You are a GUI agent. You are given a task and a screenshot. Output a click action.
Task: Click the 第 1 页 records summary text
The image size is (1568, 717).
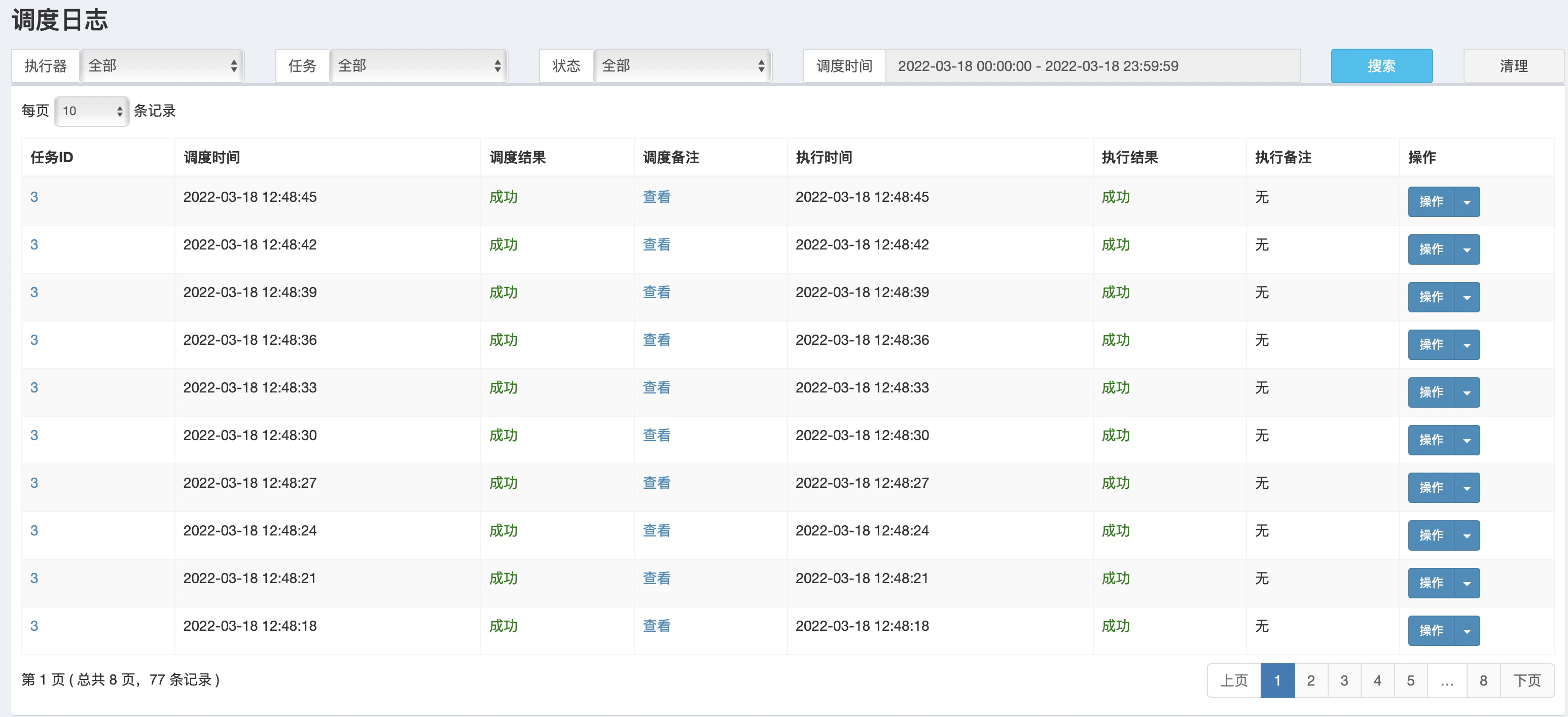point(121,680)
